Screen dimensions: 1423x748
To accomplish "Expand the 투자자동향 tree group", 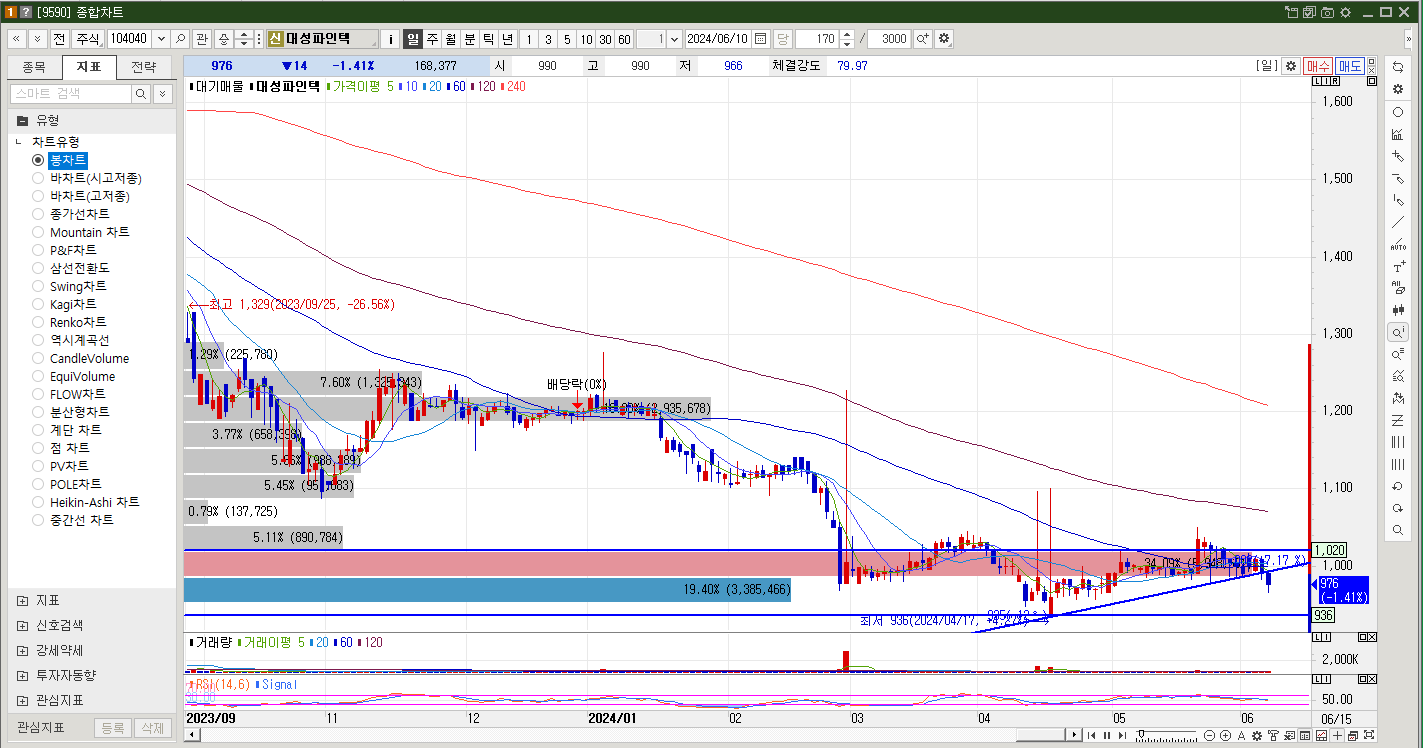I will click(x=22, y=675).
